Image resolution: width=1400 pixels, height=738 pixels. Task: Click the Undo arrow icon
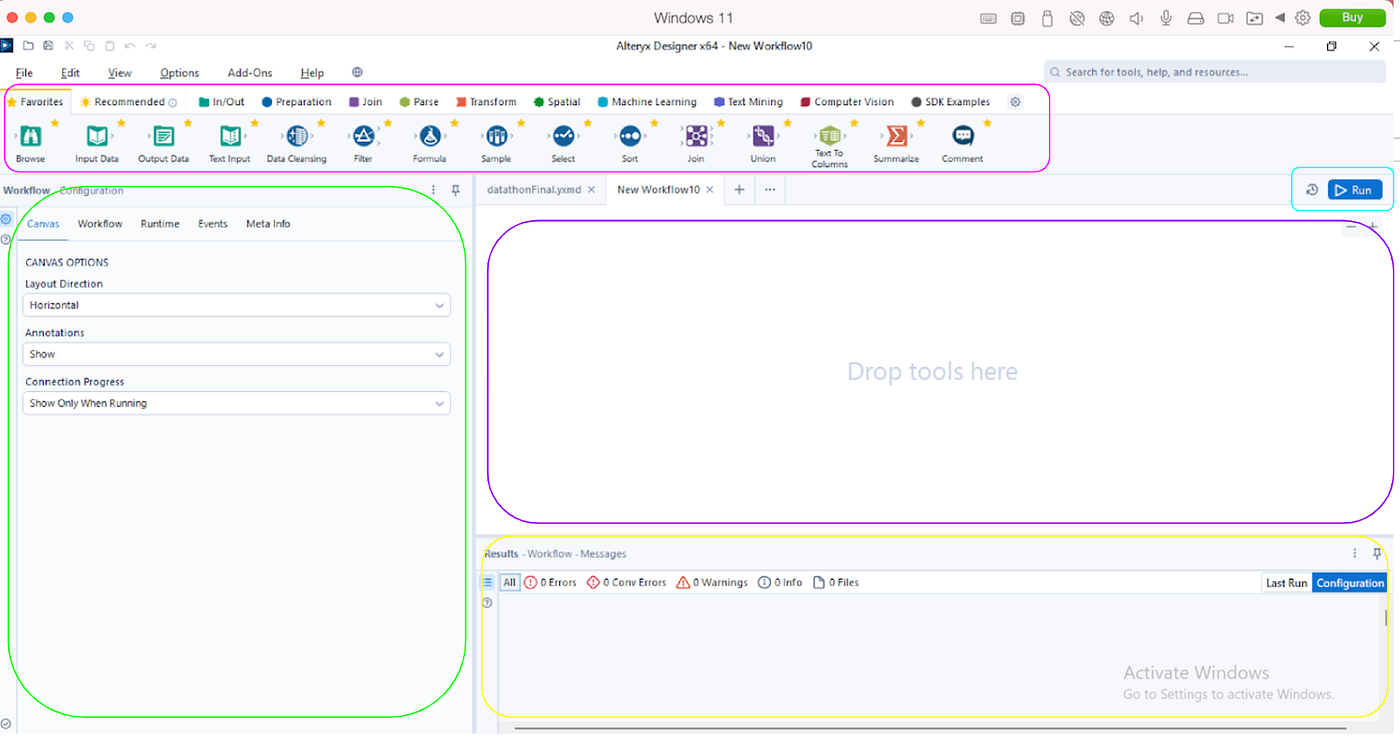click(130, 46)
